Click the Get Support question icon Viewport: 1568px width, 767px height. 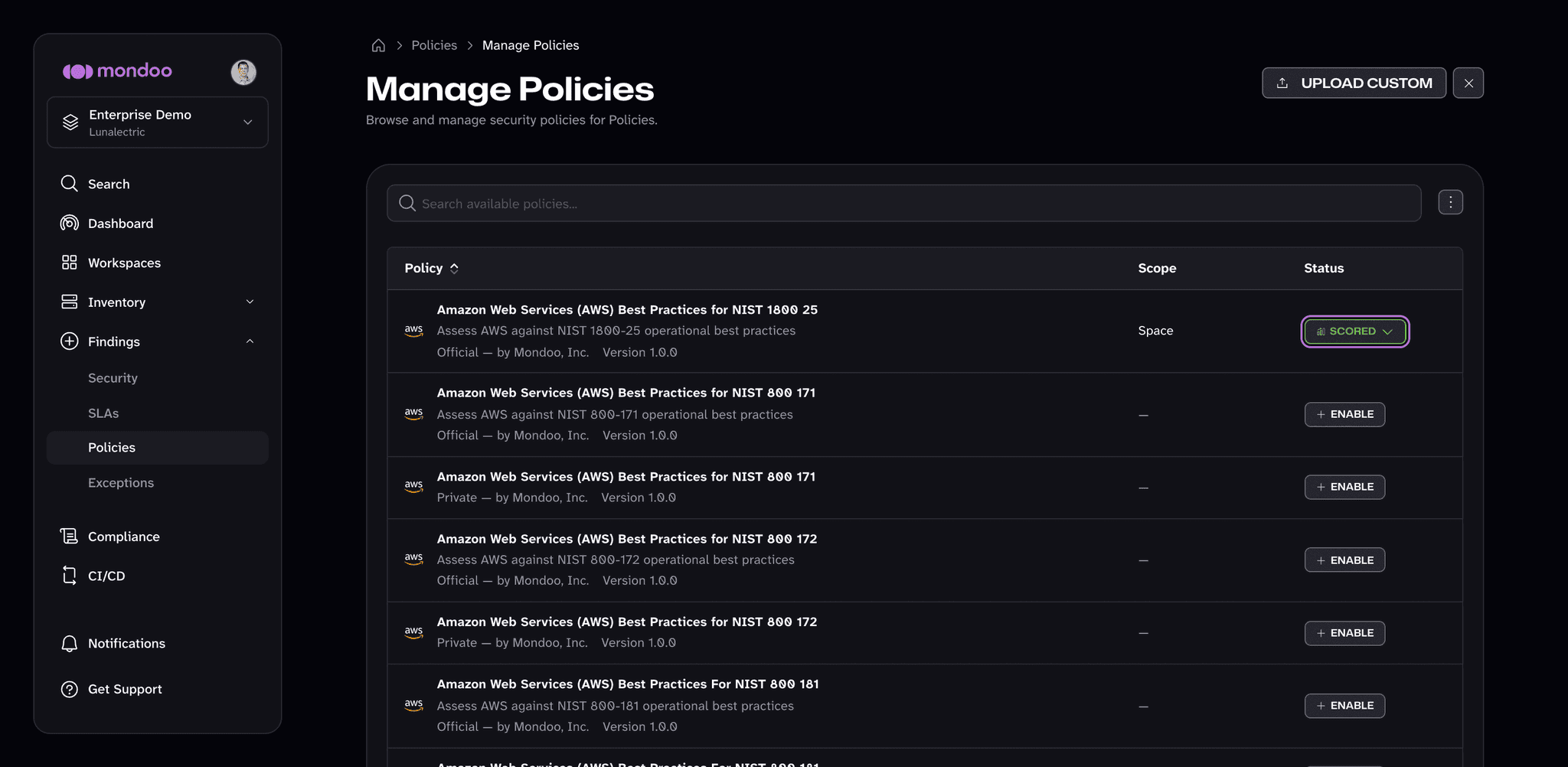69,689
